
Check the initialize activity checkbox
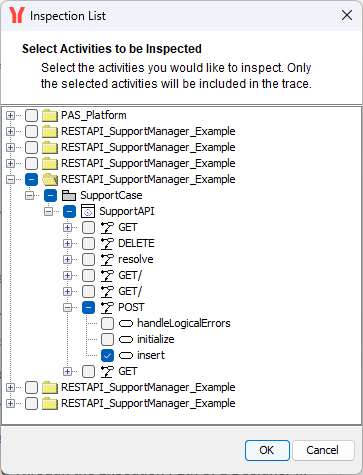point(107,339)
